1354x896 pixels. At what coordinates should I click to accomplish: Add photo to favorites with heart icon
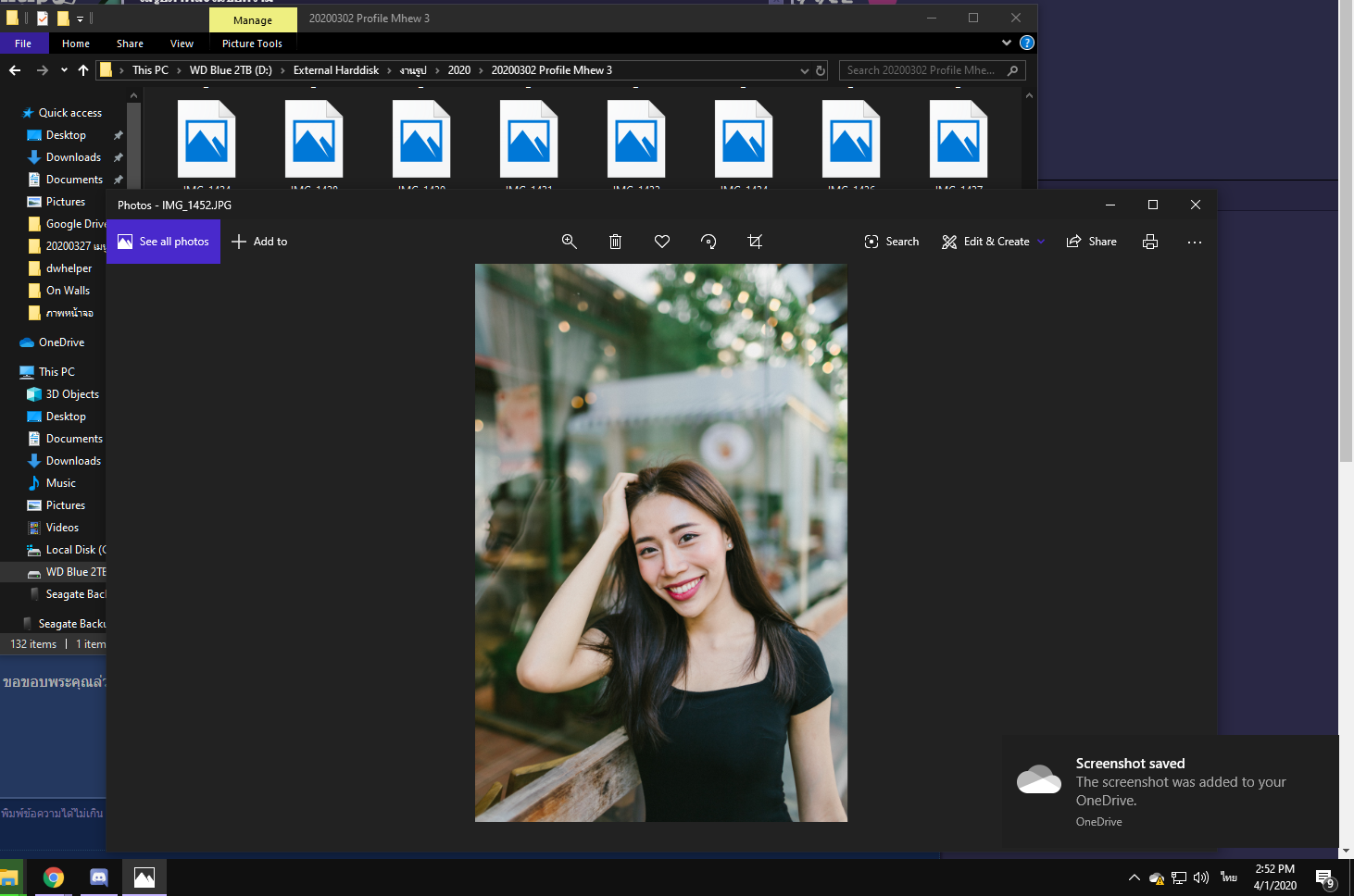pyautogui.click(x=662, y=242)
